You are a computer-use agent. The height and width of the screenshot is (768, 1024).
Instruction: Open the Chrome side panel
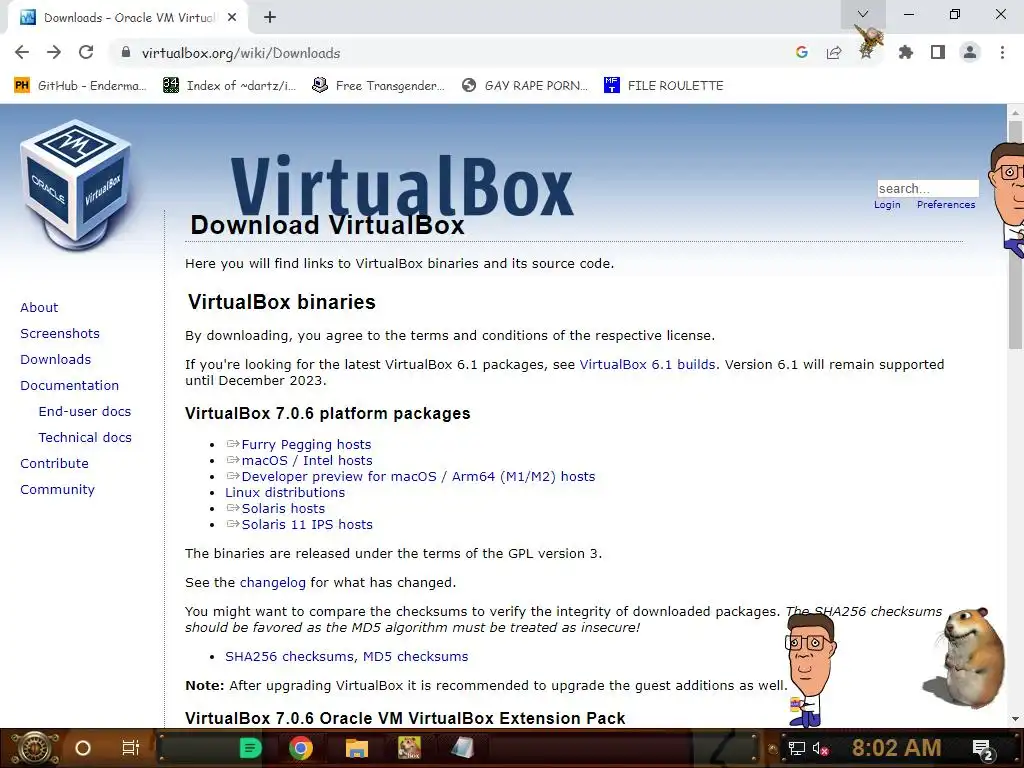[x=938, y=52]
